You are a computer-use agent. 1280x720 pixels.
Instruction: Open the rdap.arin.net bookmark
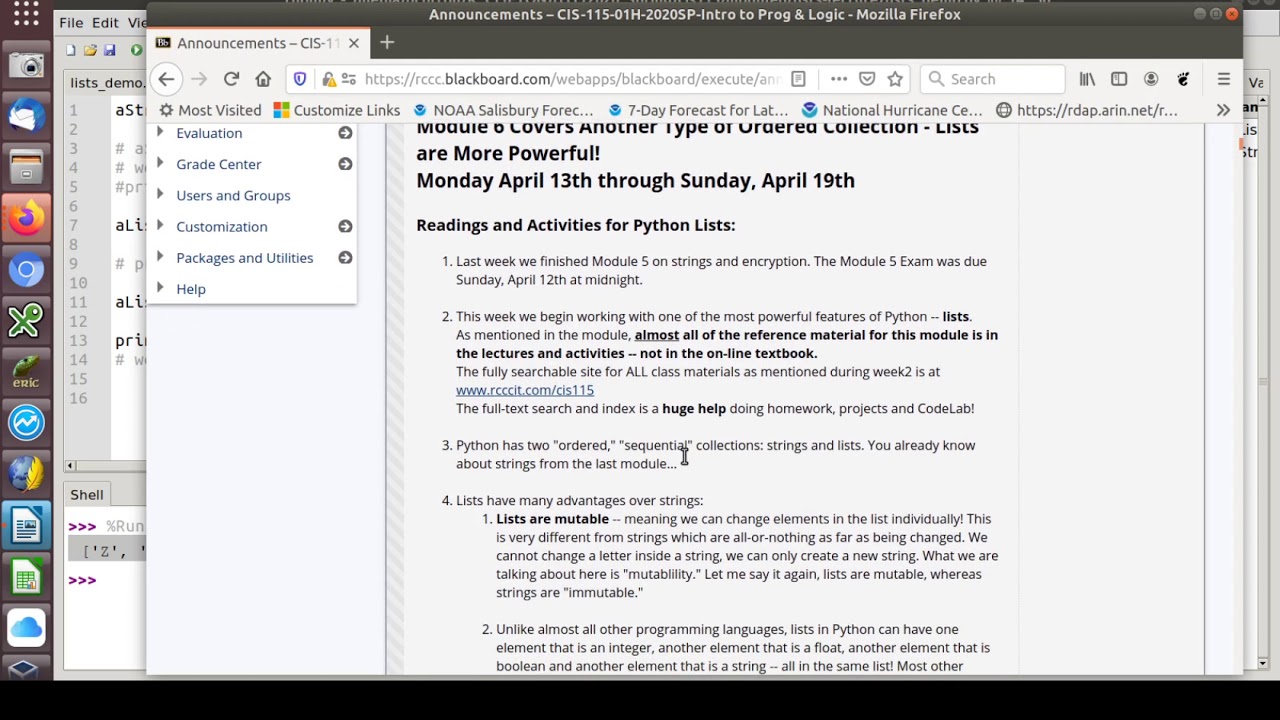[1087, 110]
